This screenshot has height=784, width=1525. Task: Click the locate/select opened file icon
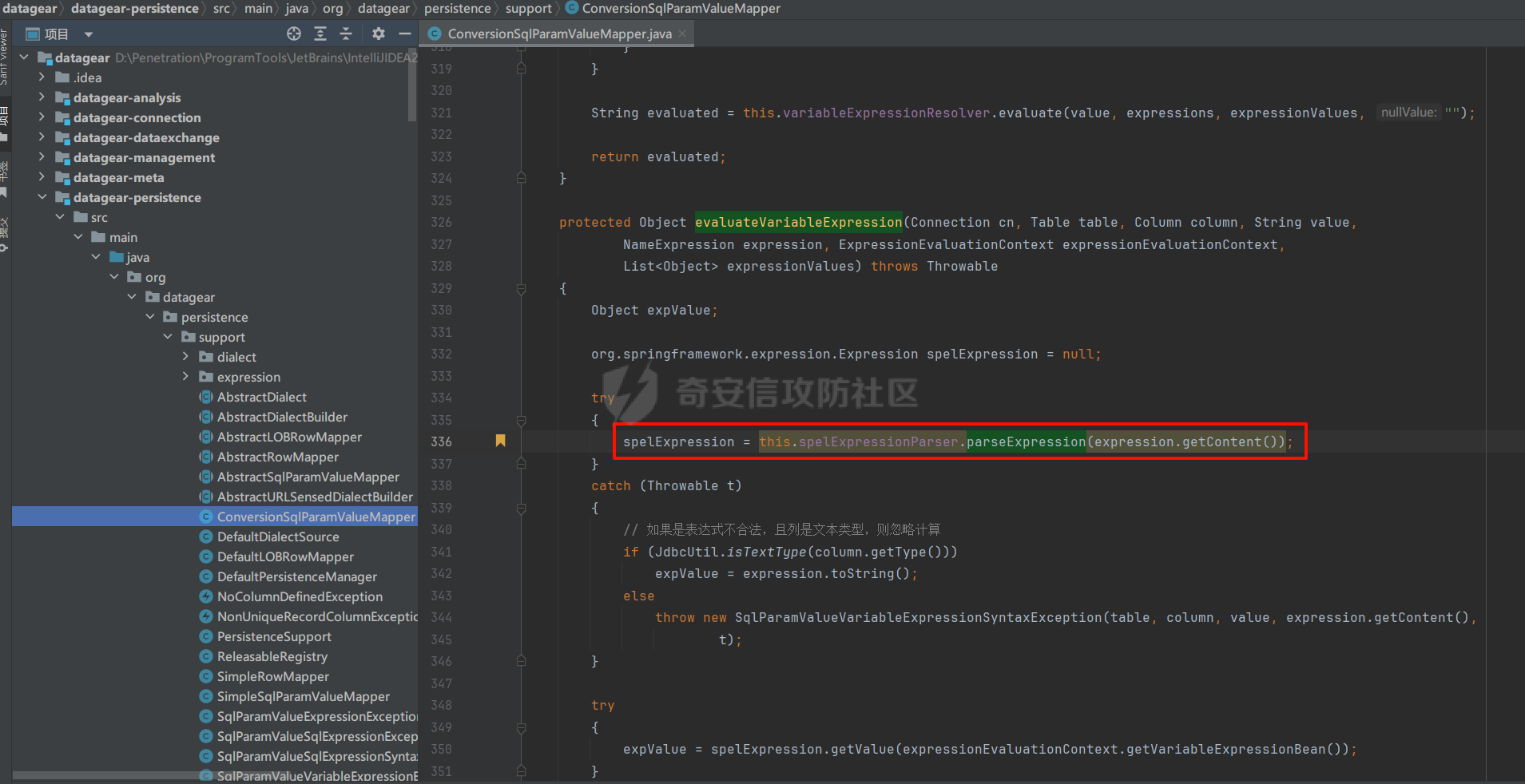294,34
